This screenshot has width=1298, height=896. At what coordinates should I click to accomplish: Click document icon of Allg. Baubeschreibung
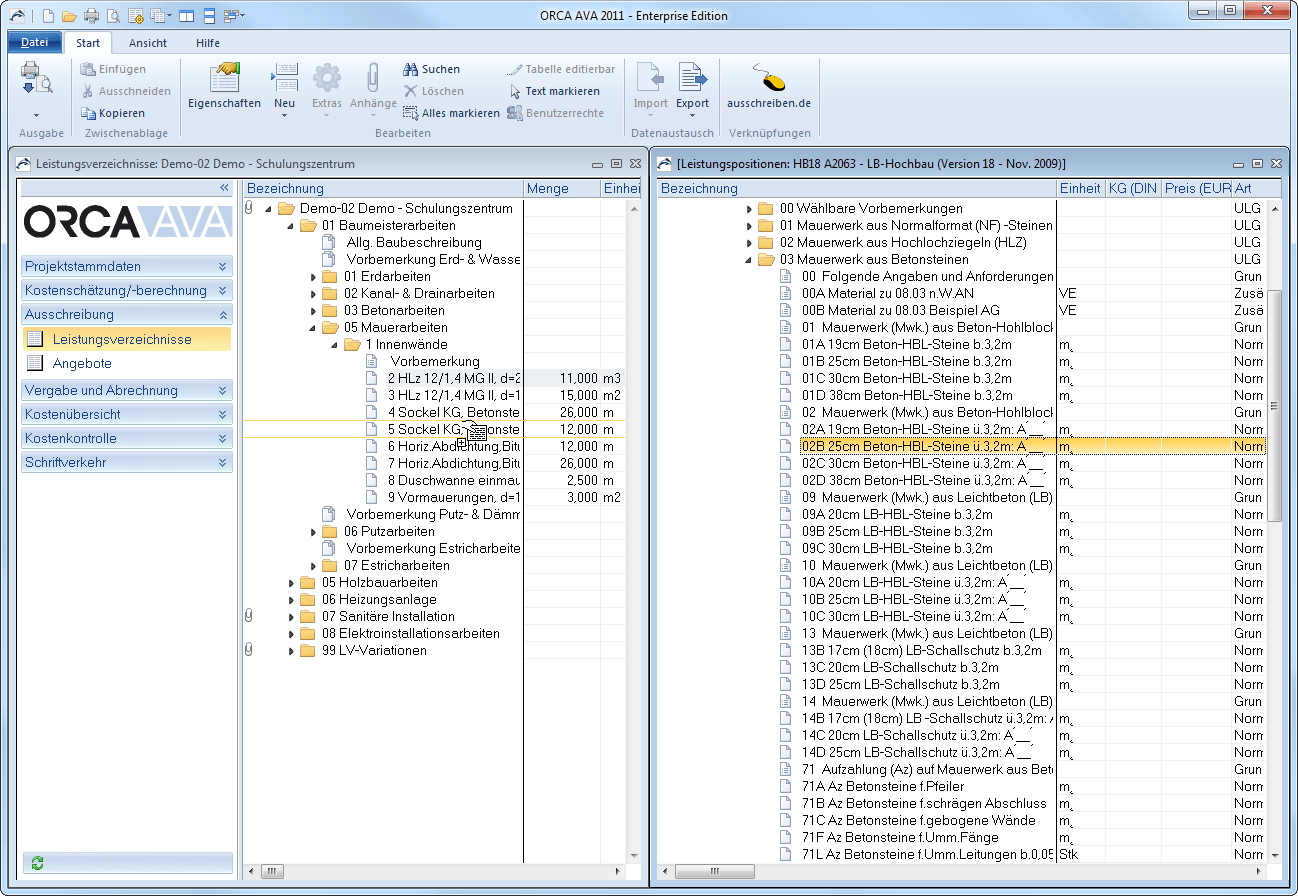328,242
